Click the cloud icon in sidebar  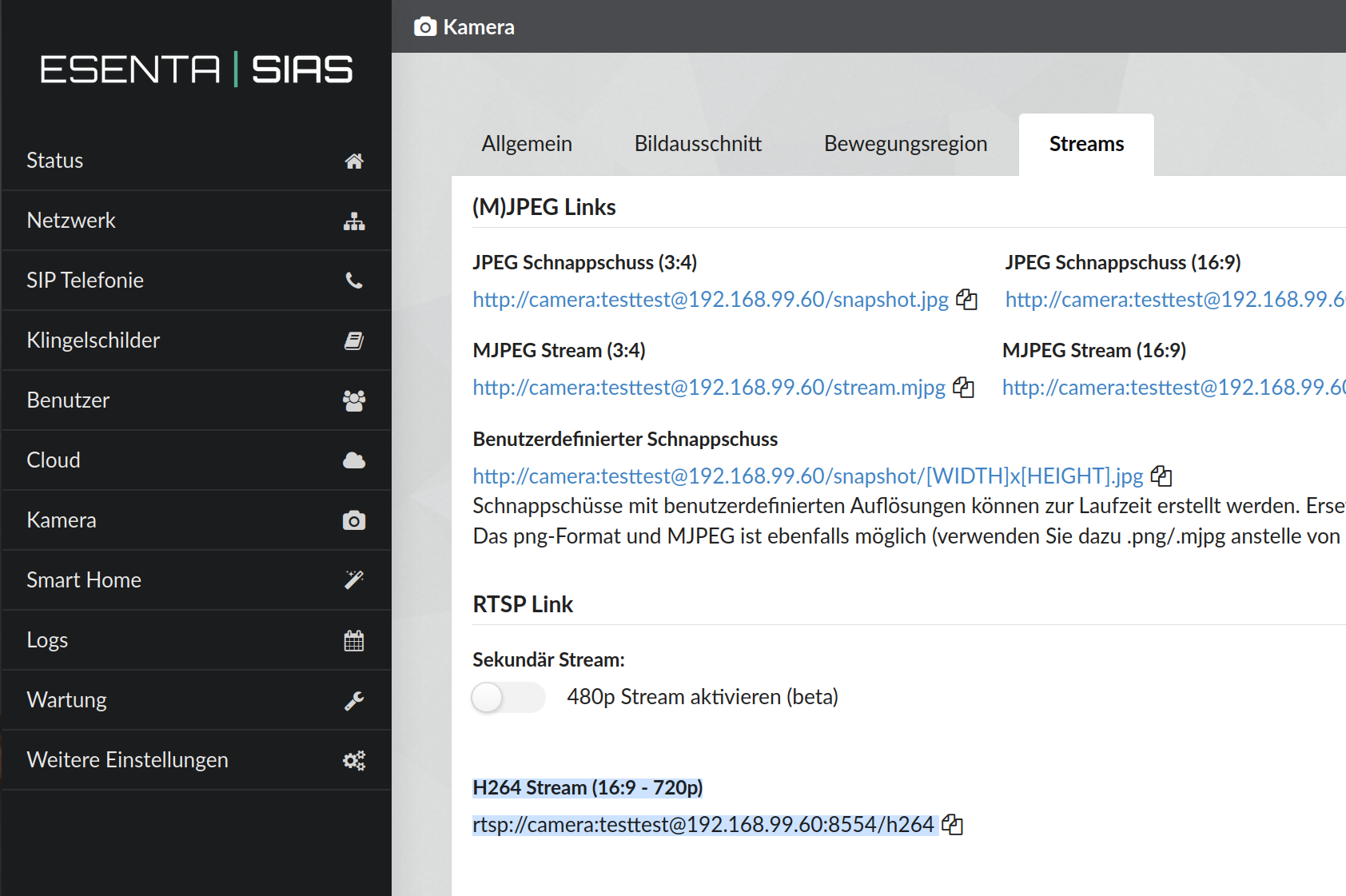pyautogui.click(x=354, y=460)
